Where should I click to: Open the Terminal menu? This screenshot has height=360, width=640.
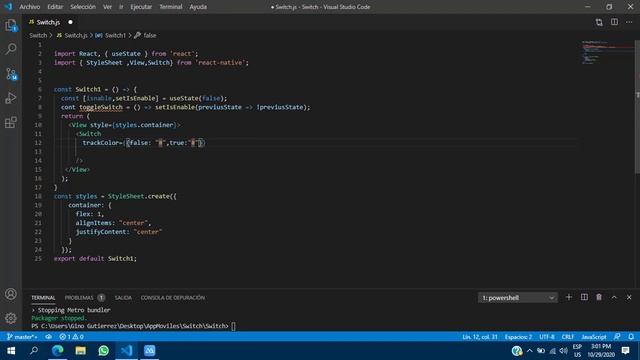pos(171,7)
